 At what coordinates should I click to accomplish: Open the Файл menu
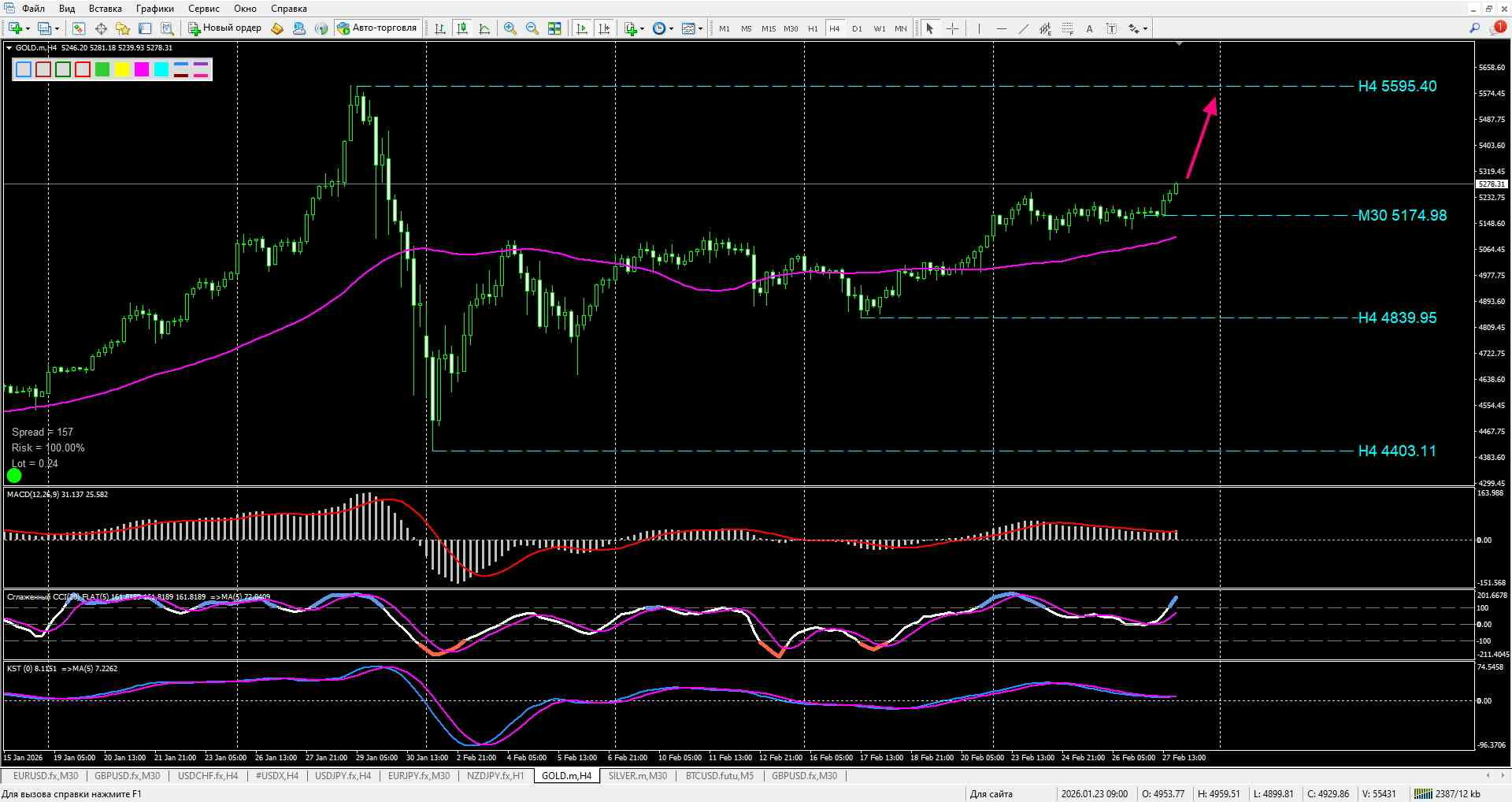[33, 9]
